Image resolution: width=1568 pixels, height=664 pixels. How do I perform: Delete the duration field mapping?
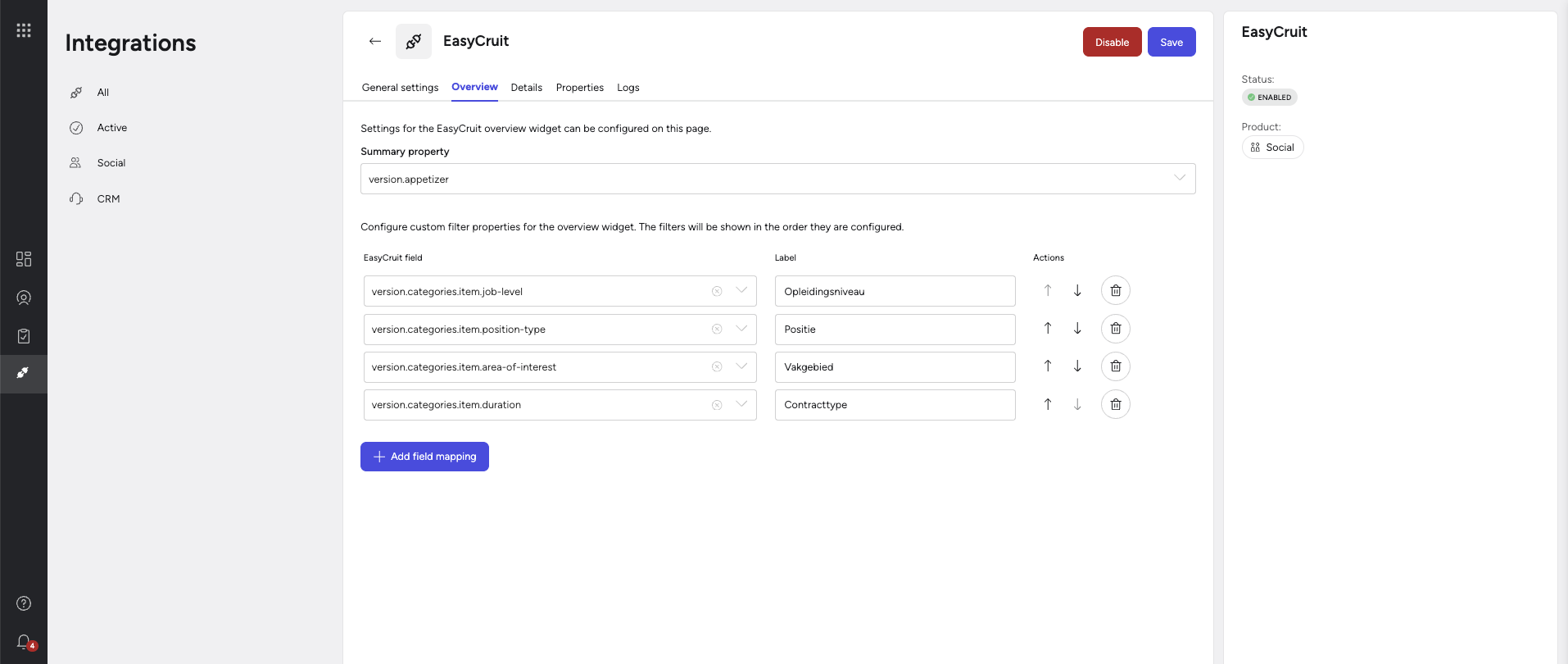coord(1116,404)
